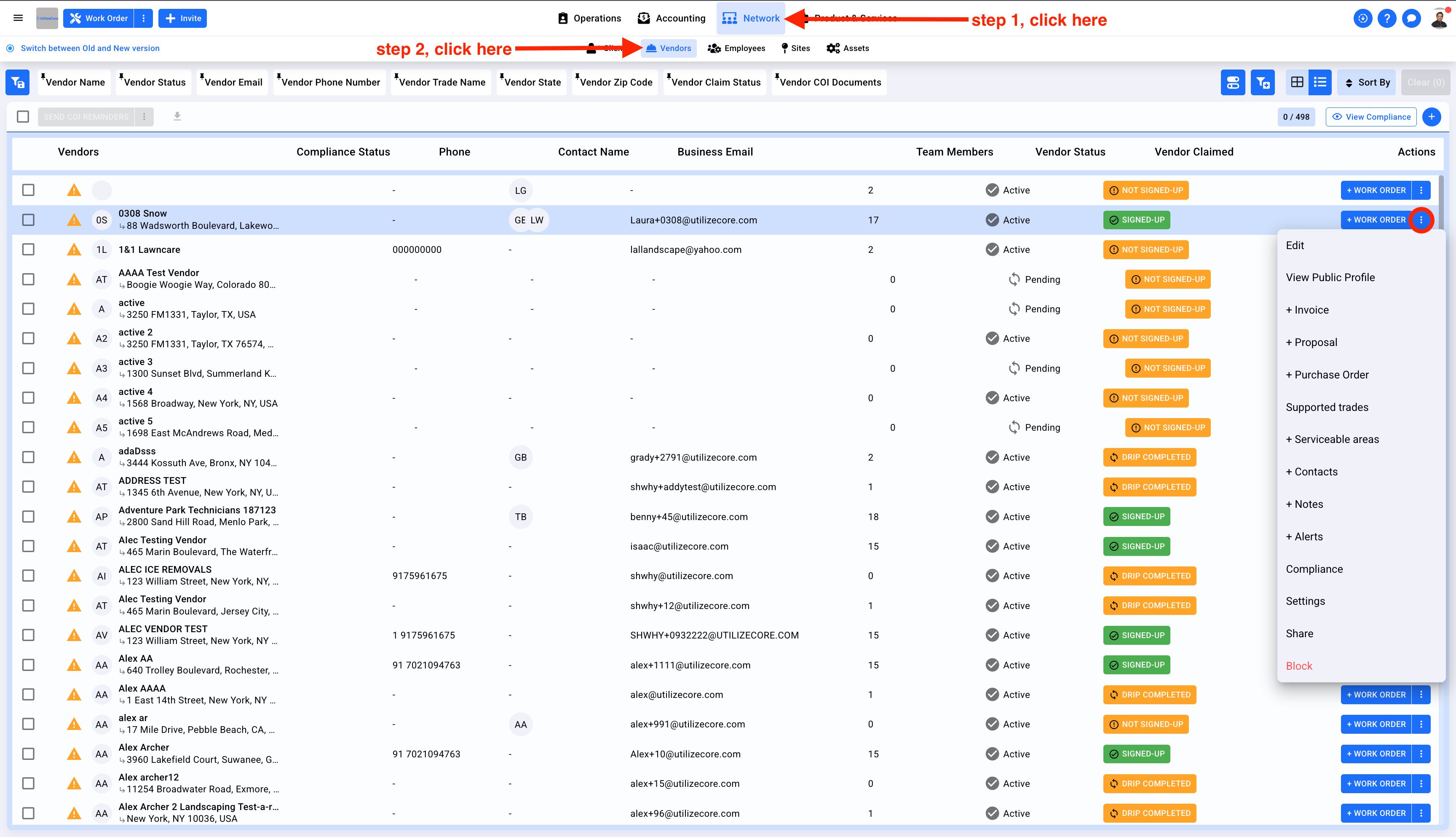Click the download icon in toolbar

coord(177,117)
